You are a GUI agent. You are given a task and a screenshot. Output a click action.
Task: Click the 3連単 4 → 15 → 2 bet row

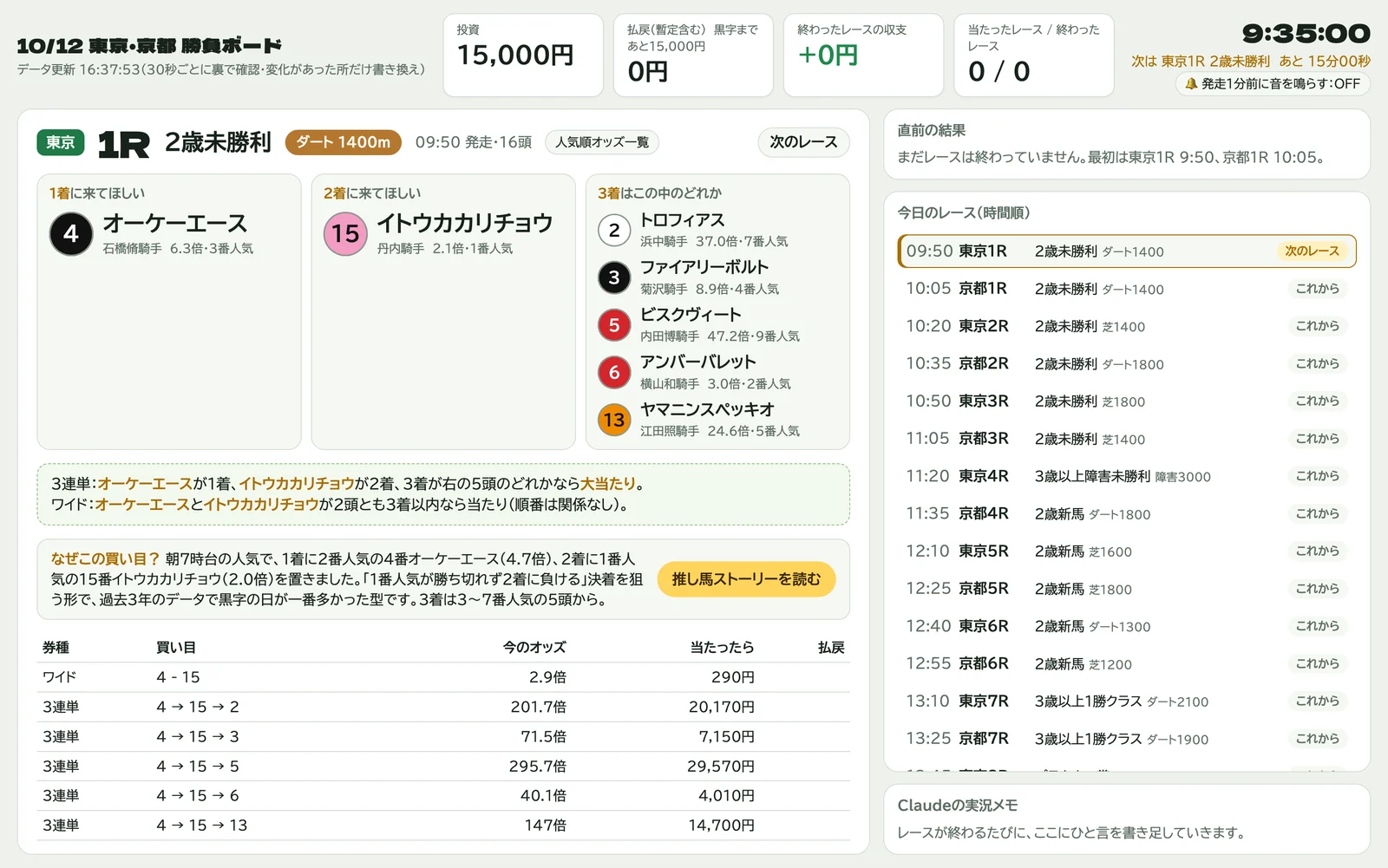point(443,707)
